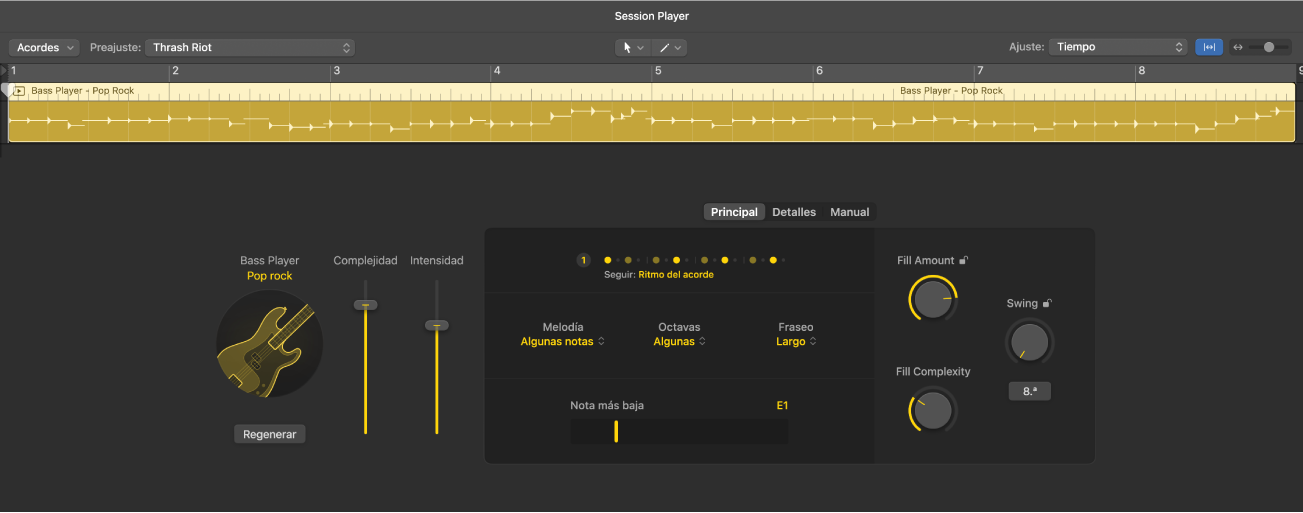The height and width of the screenshot is (513, 1303).
Task: Click the pattern variation number 1 badge
Action: pyautogui.click(x=583, y=260)
